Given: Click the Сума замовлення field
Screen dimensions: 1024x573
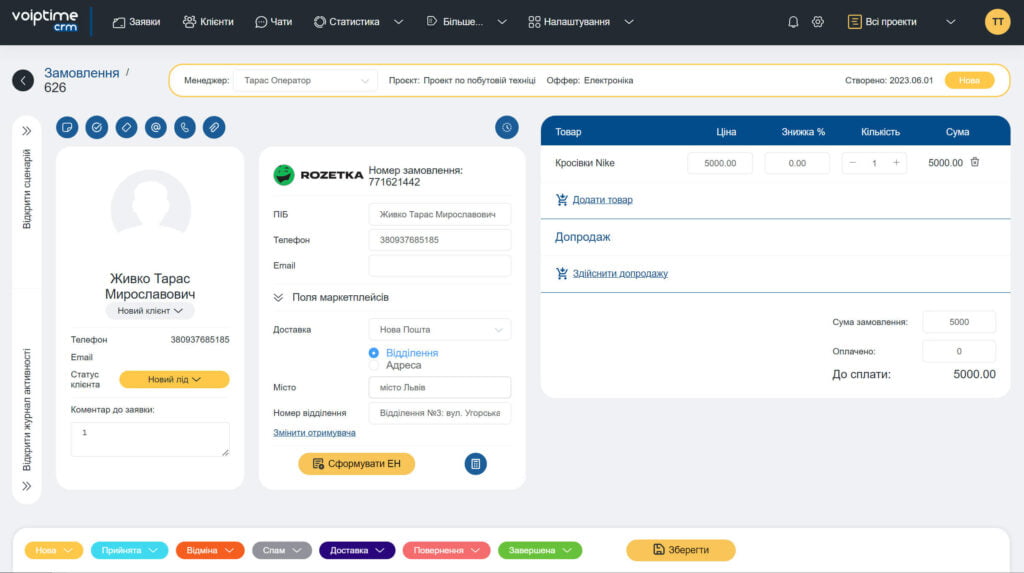Looking at the screenshot, I should coord(959,322).
